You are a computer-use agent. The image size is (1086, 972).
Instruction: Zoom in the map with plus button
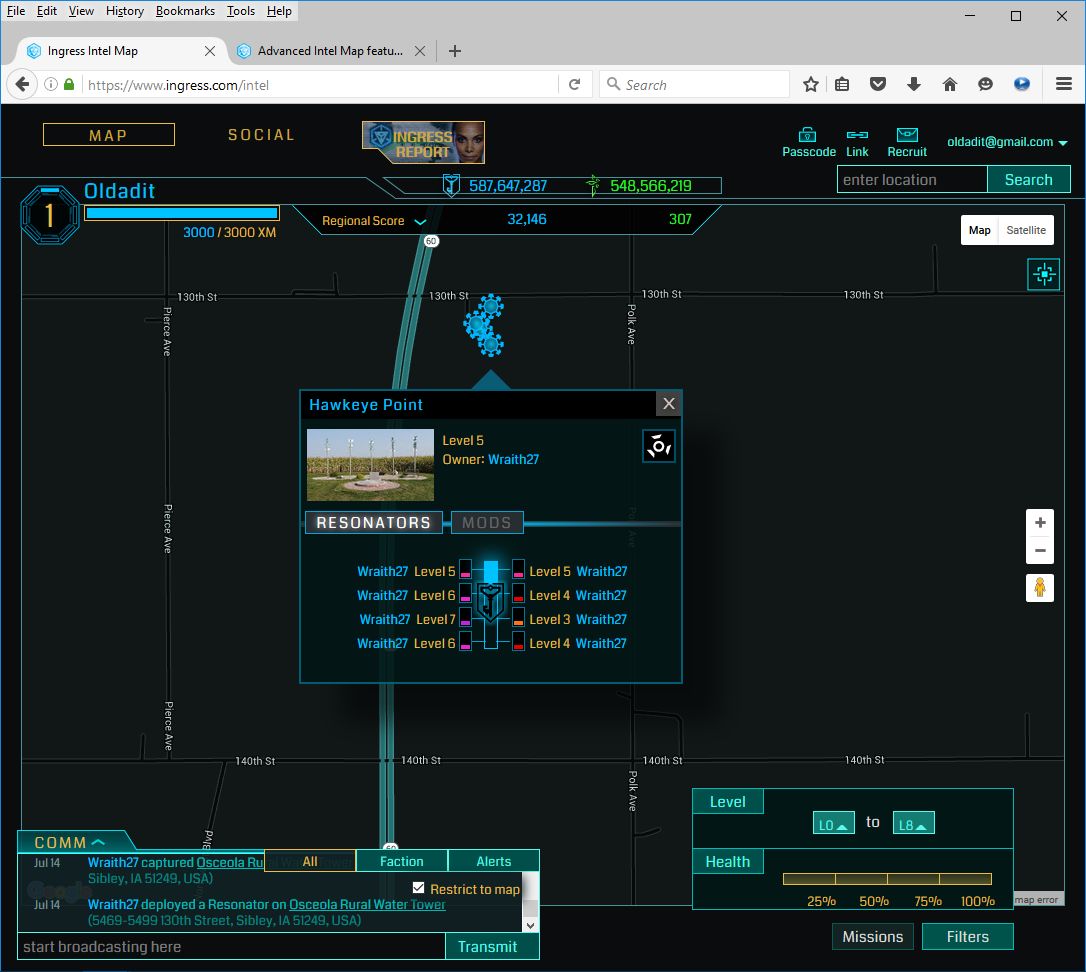[1040, 523]
